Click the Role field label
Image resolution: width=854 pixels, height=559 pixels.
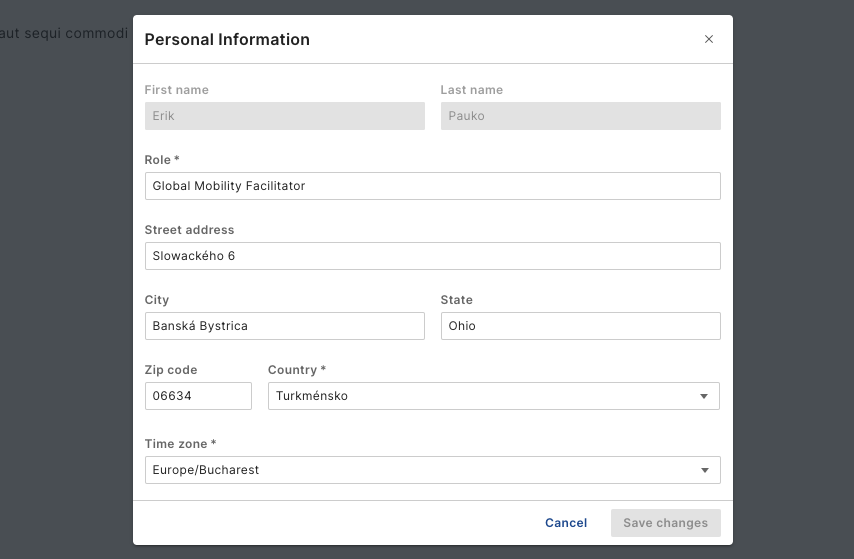(162, 160)
